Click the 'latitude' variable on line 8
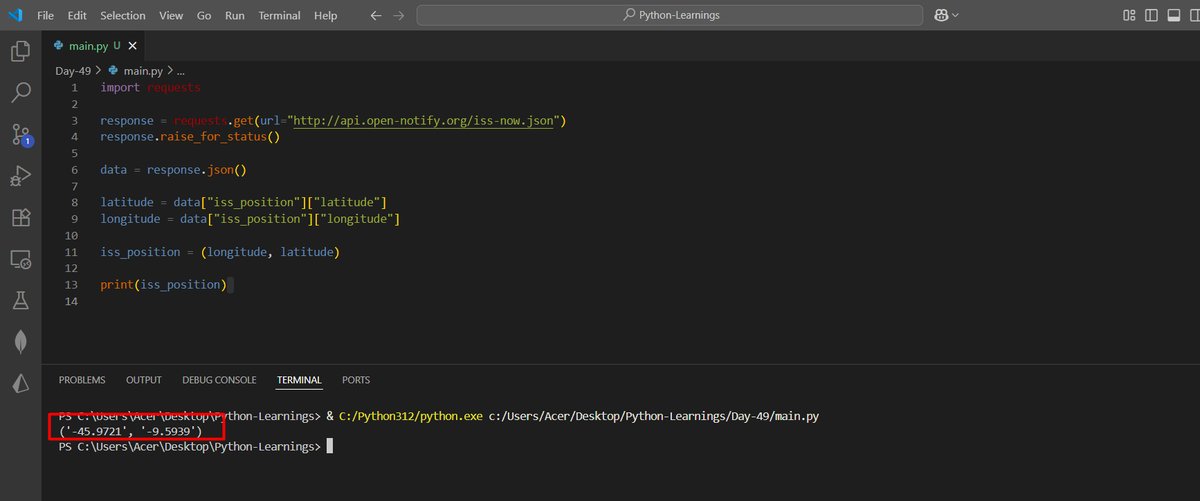The height and width of the screenshot is (501, 1200). [127, 202]
